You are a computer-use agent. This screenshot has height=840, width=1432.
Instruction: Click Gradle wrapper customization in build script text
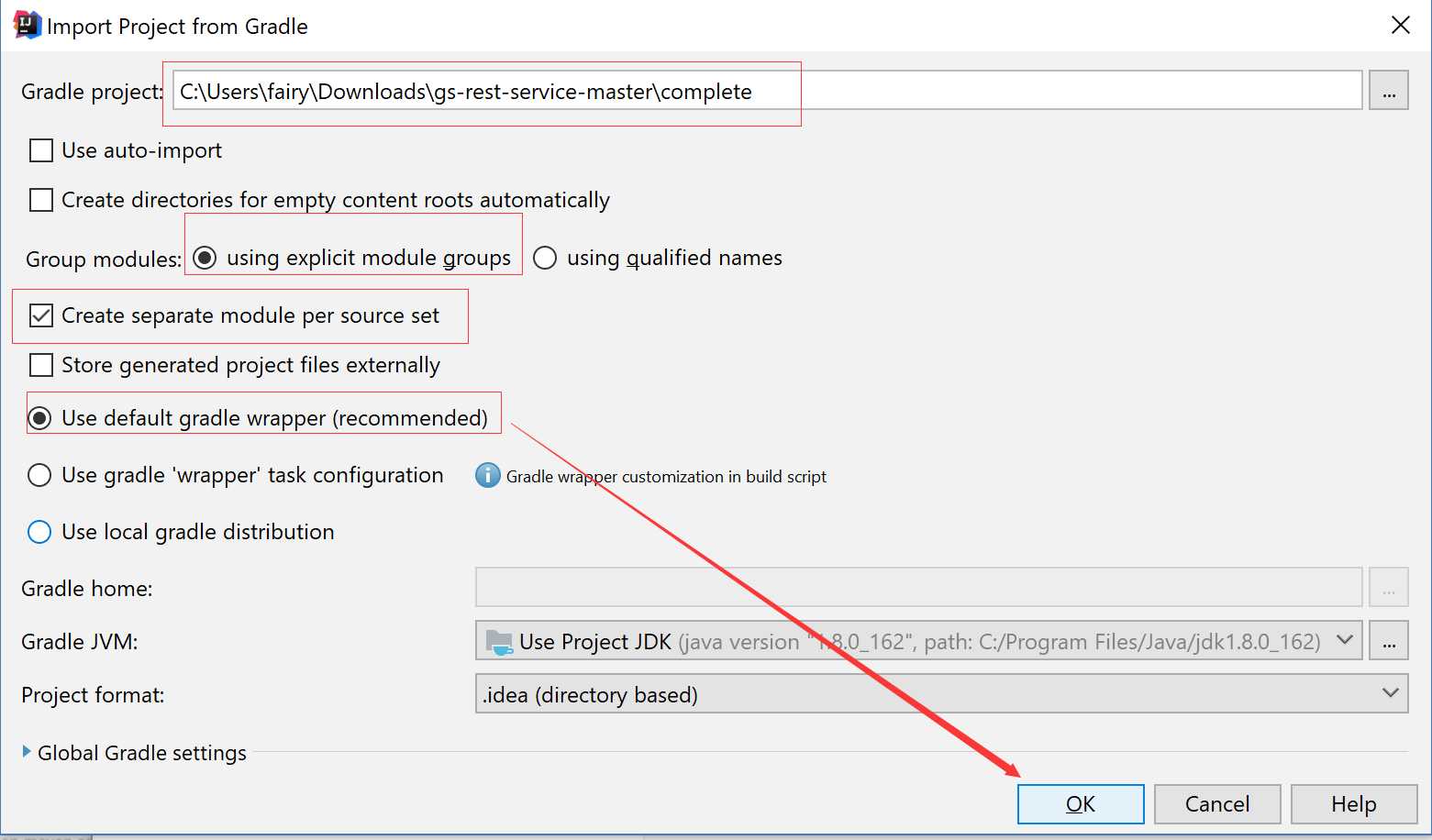[x=666, y=477]
